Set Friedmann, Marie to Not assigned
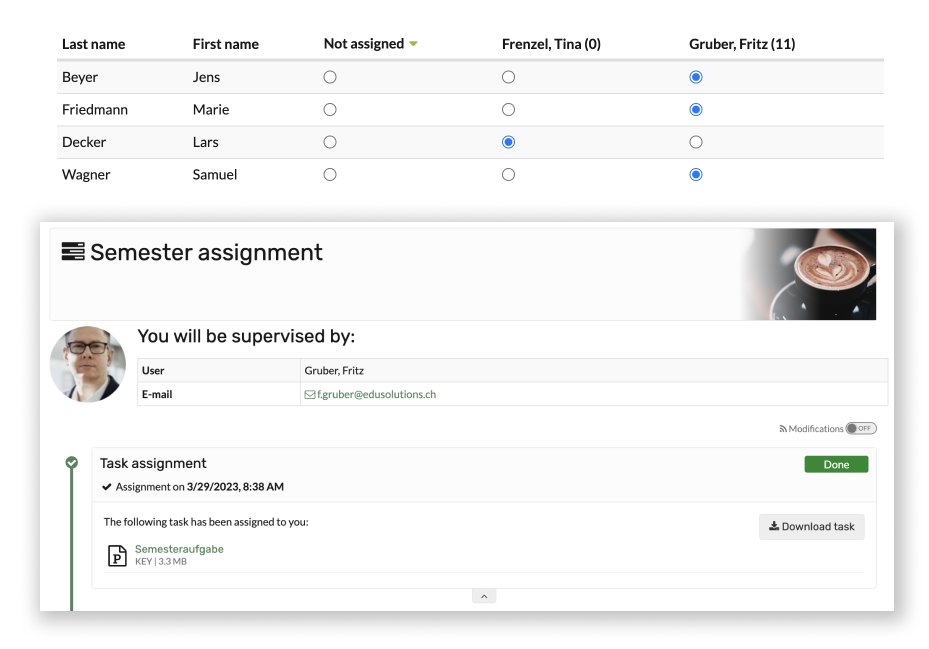Viewport: 929px width, 649px height. 330,110
